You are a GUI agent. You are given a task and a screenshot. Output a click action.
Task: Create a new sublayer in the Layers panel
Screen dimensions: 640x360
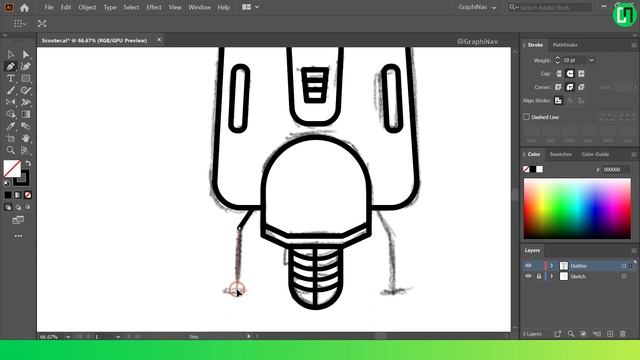coord(597,334)
